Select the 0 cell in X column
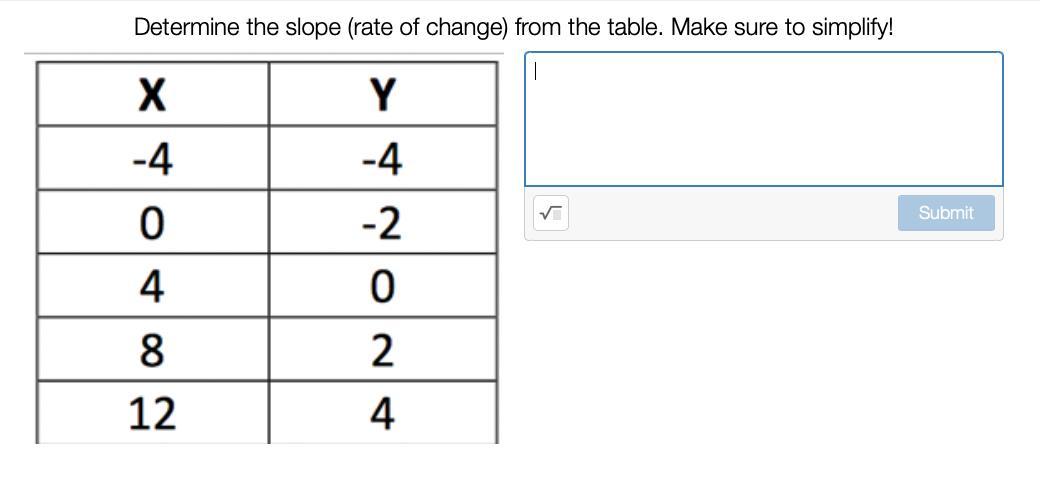1040x478 pixels. pyautogui.click(x=152, y=222)
